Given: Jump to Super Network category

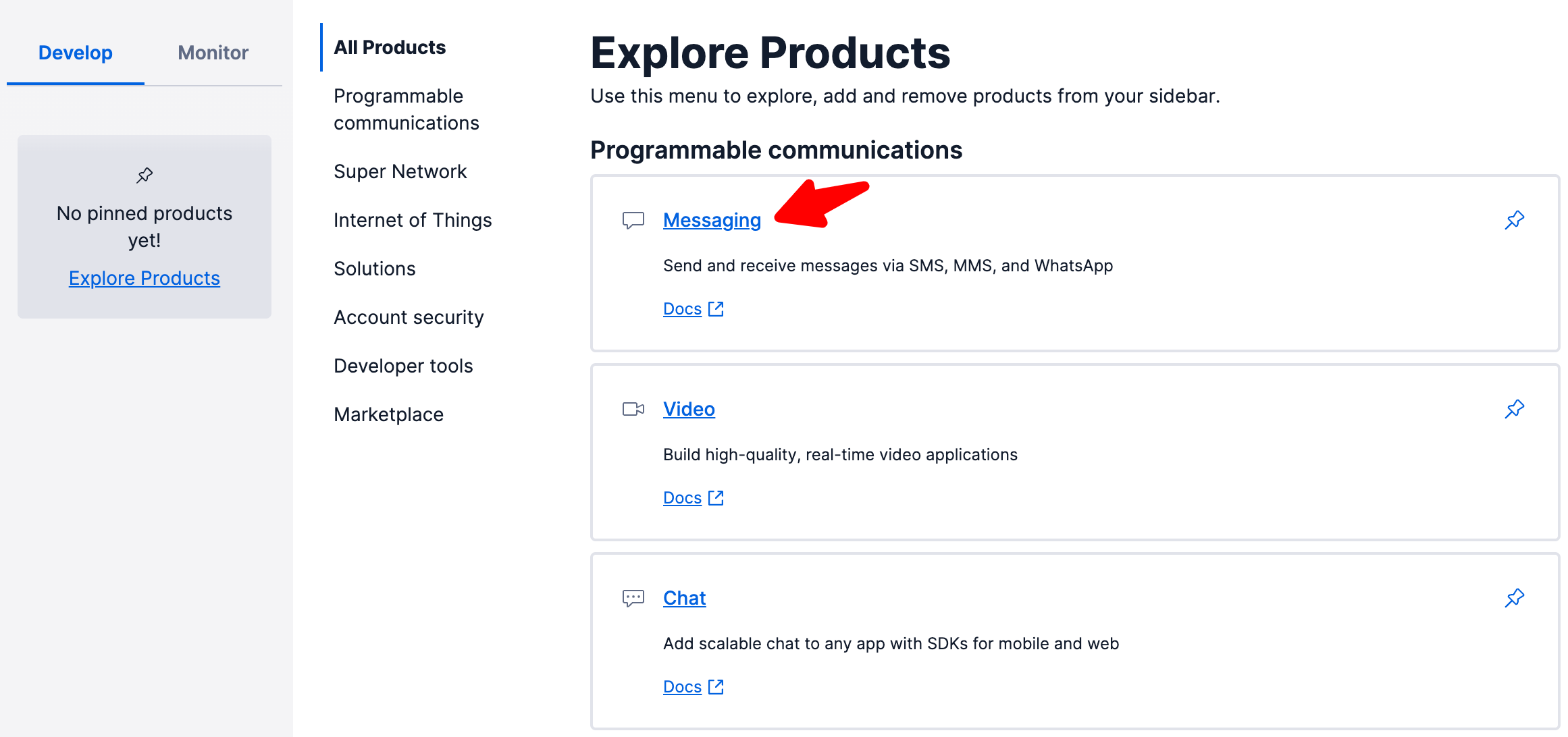Looking at the screenshot, I should [400, 171].
